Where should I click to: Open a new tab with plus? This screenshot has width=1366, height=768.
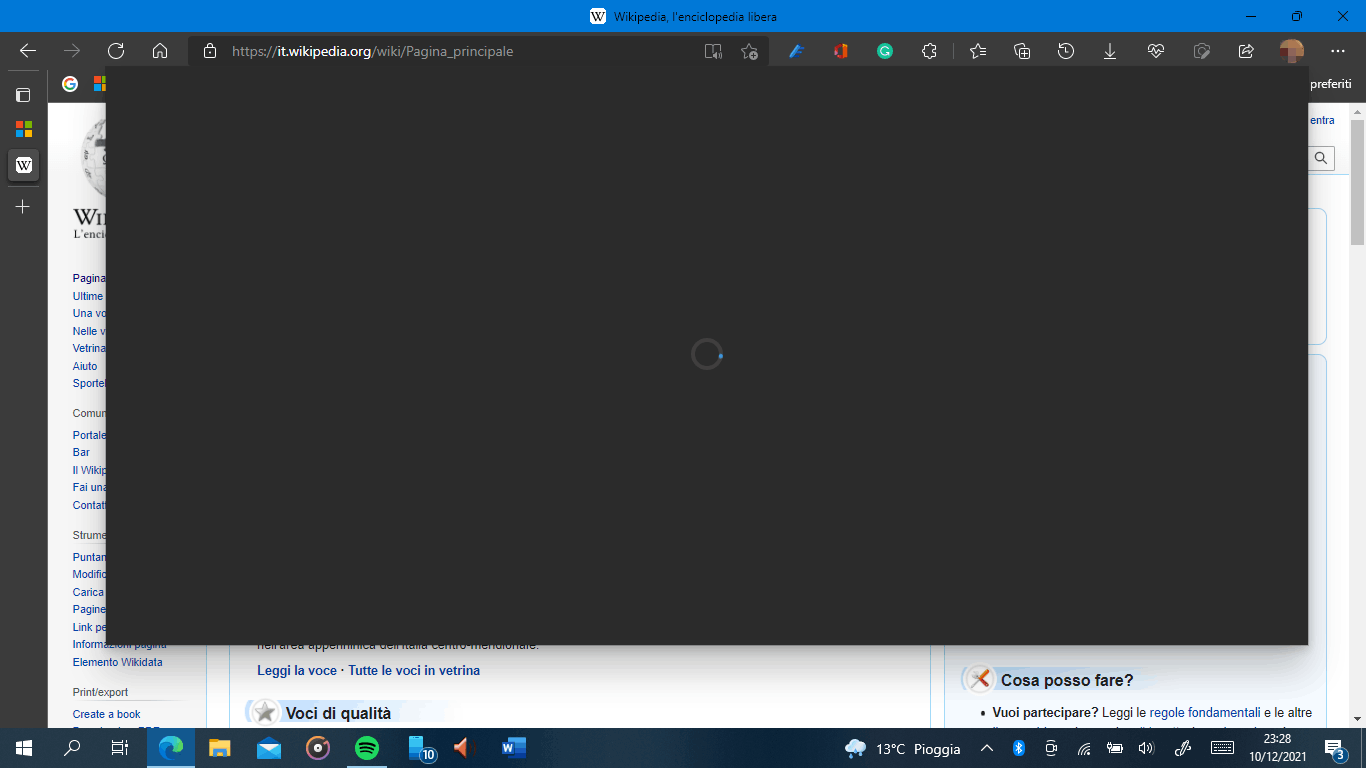[23, 207]
